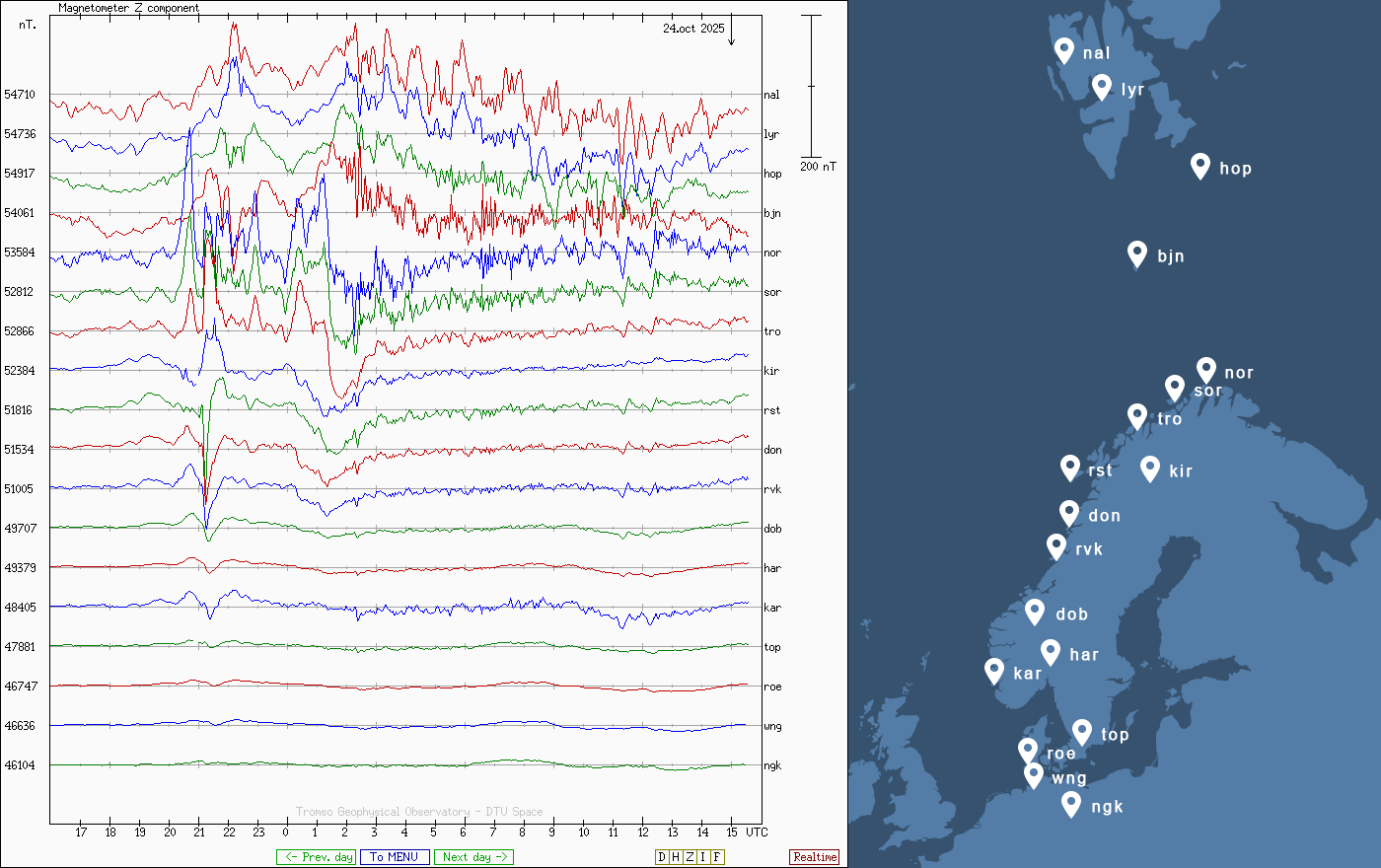Click the 23 hour tick label
Screen dimensions: 1381x868
[258, 832]
